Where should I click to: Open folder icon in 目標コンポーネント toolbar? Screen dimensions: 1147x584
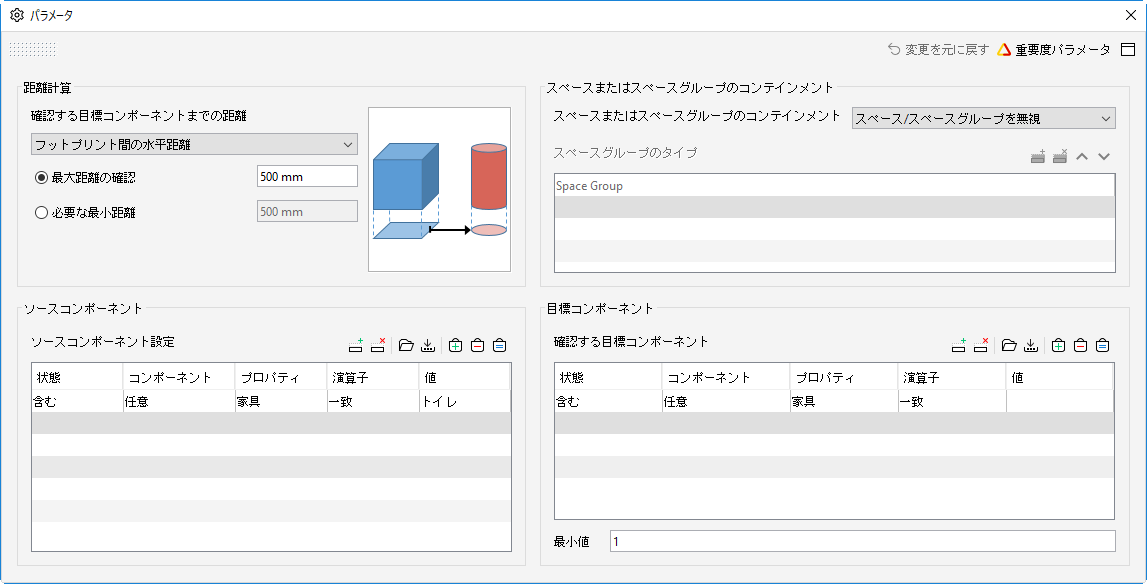click(x=1009, y=345)
